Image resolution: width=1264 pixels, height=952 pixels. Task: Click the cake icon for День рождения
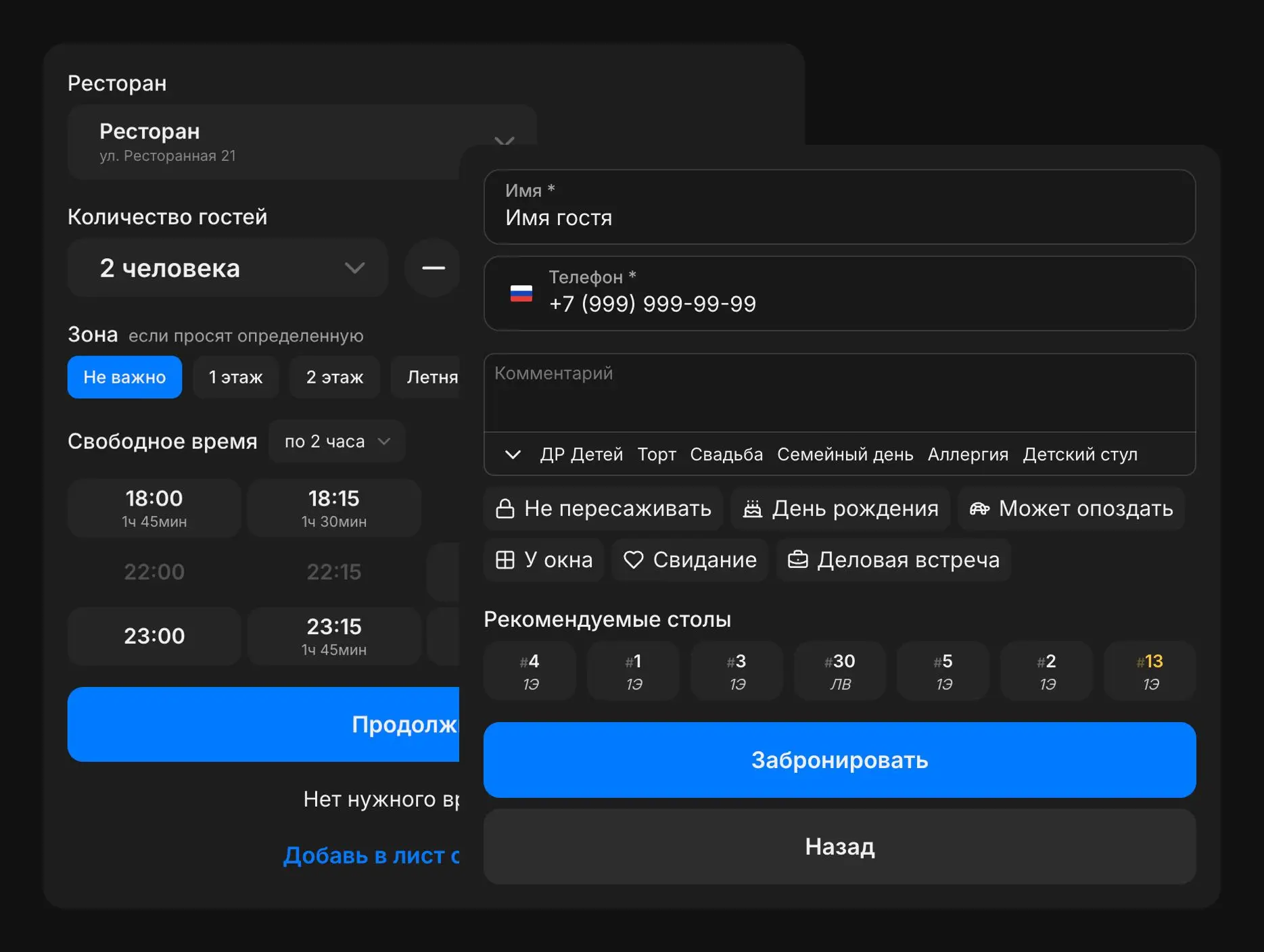pyautogui.click(x=752, y=508)
